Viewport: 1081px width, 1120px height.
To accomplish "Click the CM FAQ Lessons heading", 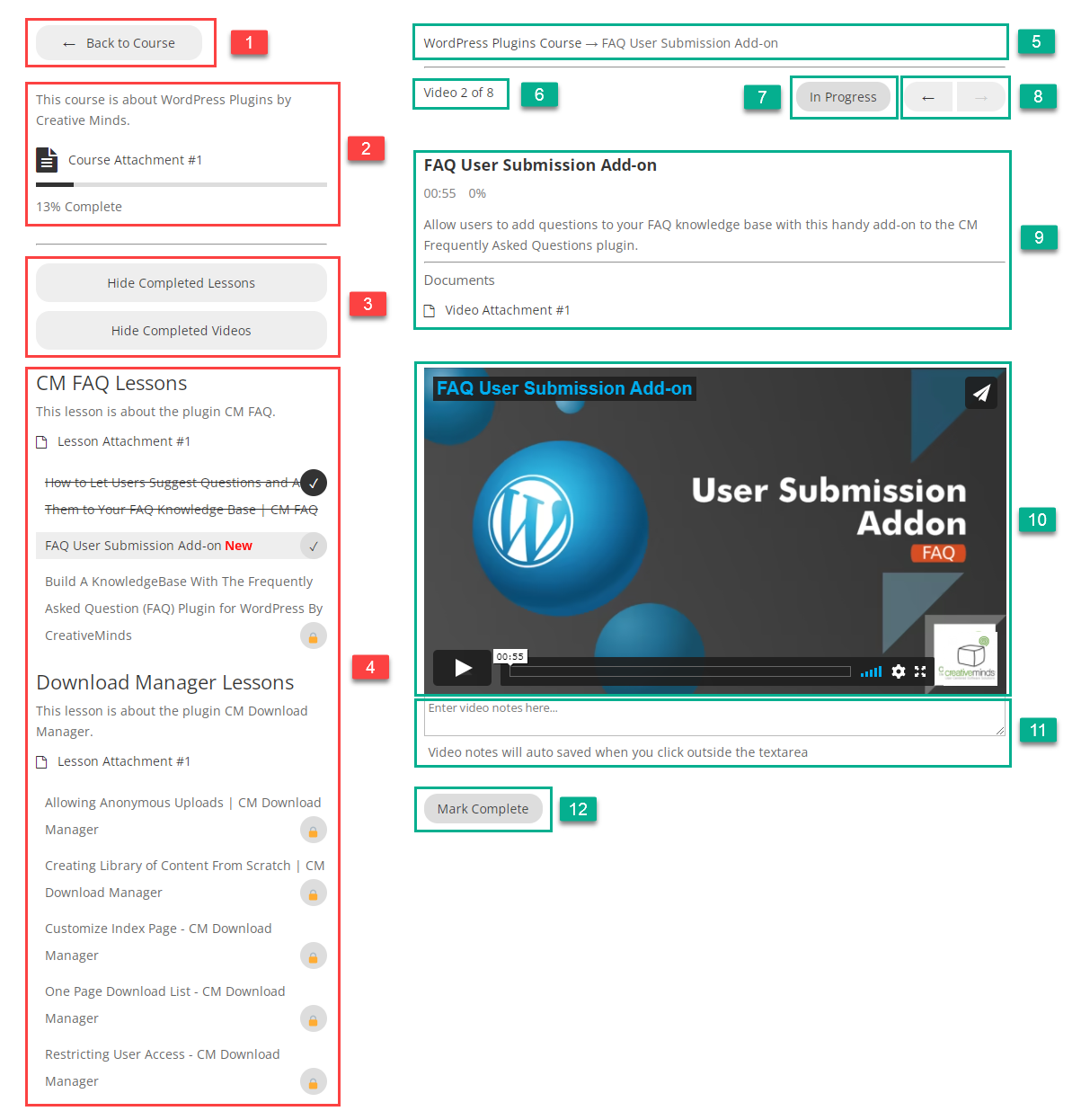I will (x=111, y=384).
